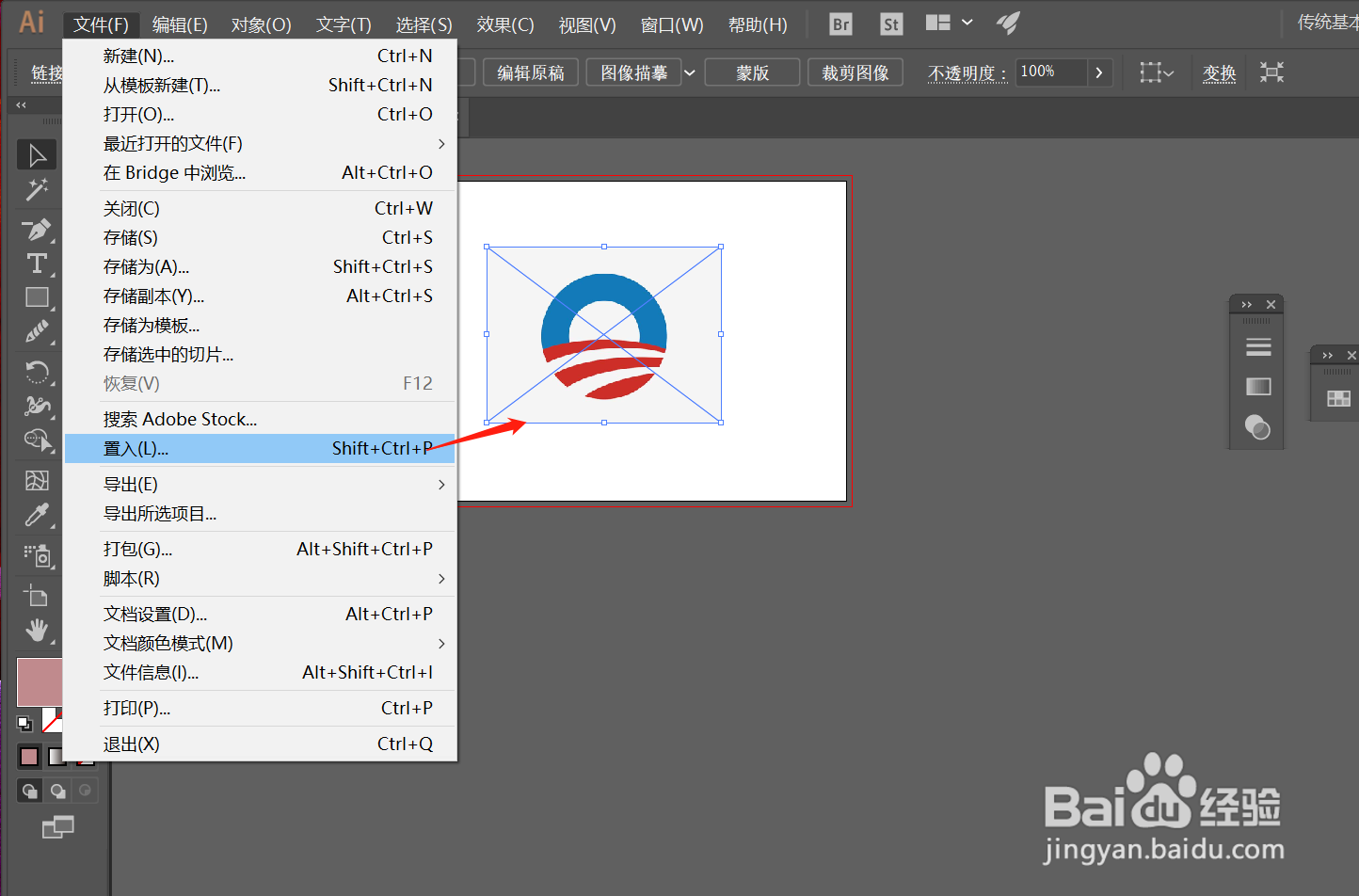
Task: Expand Recent Files submenu
Action: click(x=441, y=144)
